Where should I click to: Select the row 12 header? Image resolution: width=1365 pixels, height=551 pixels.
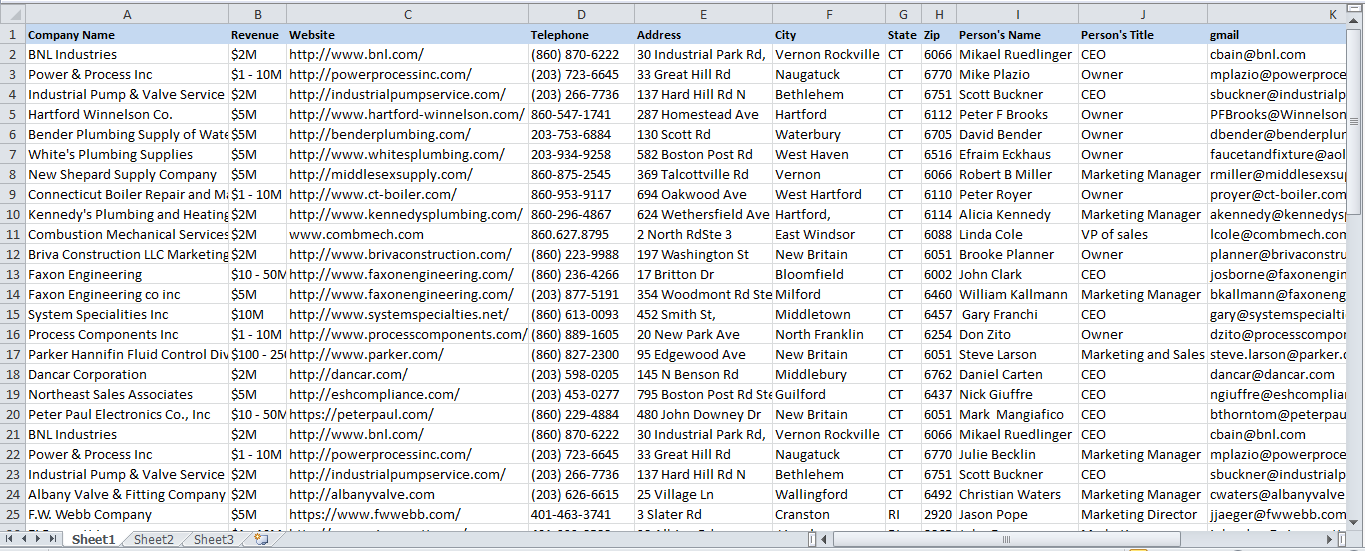[x=12, y=254]
